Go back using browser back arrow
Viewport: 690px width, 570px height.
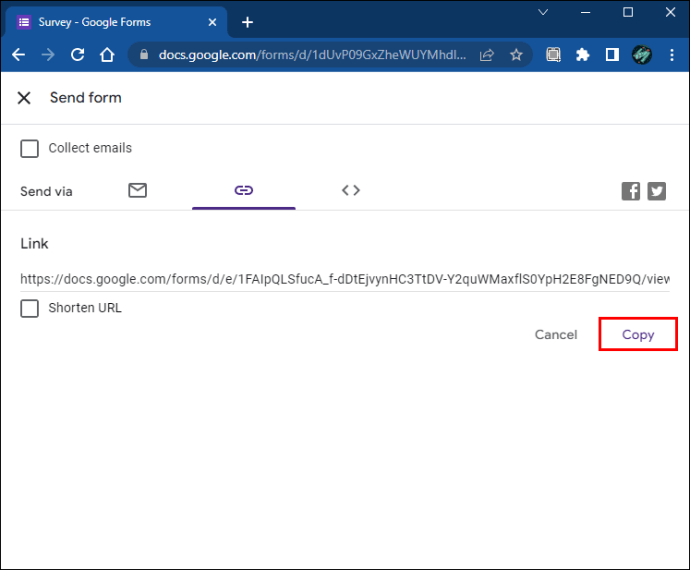pyautogui.click(x=18, y=55)
